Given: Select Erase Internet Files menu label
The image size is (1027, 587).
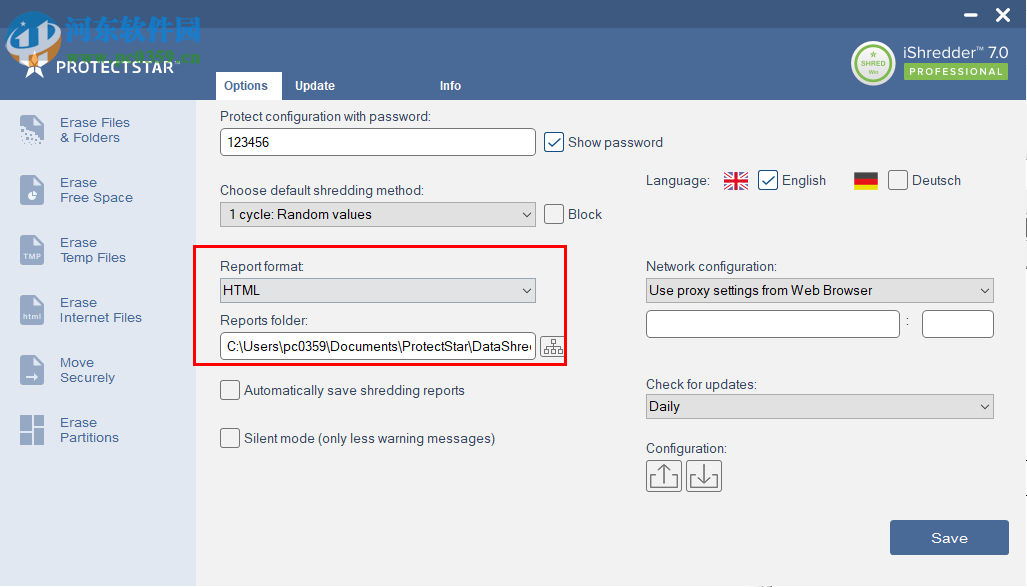Looking at the screenshot, I should [x=101, y=310].
